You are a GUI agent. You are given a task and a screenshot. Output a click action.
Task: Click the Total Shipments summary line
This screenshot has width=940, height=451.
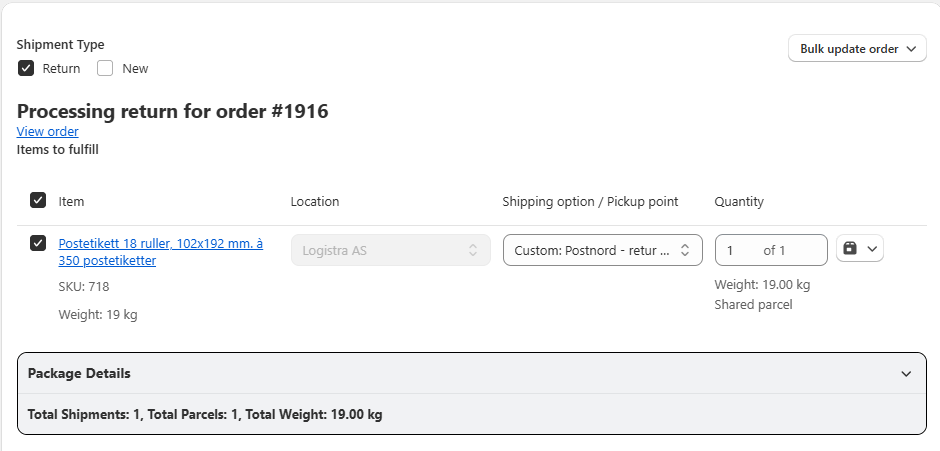(205, 414)
